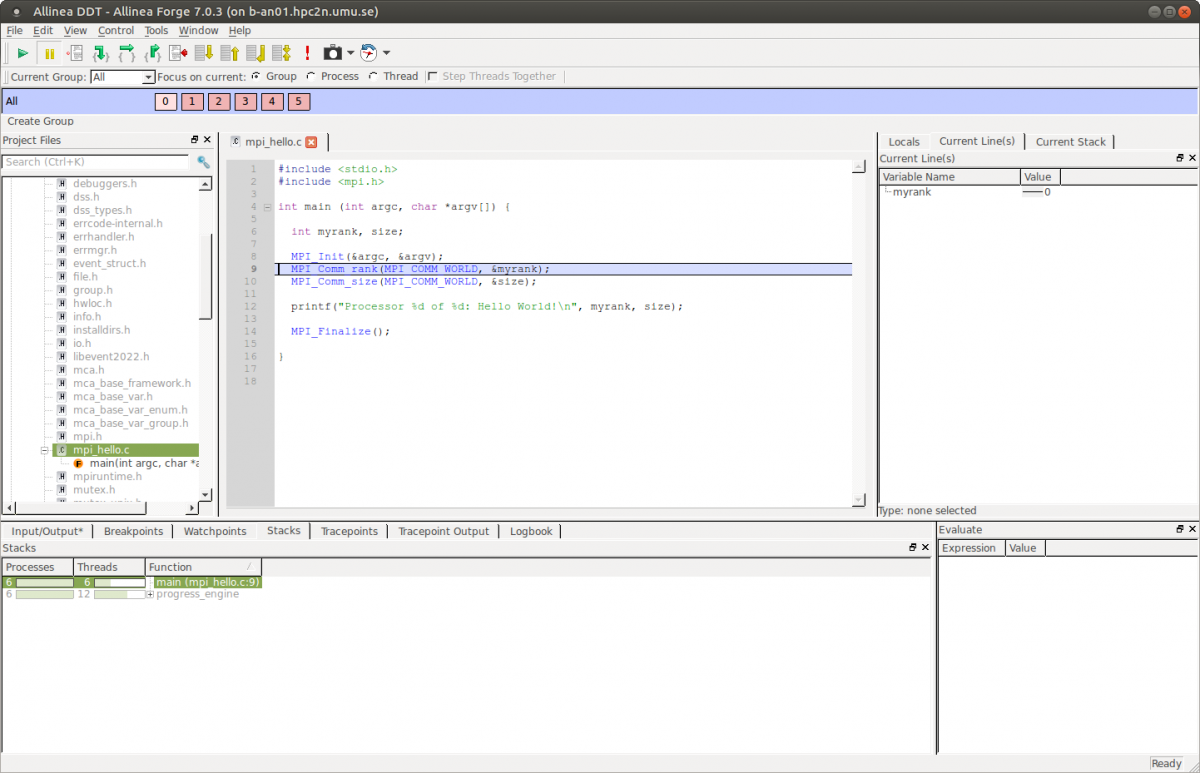The height and width of the screenshot is (773, 1200).
Task: Click the Create Group link
Action: (41, 121)
